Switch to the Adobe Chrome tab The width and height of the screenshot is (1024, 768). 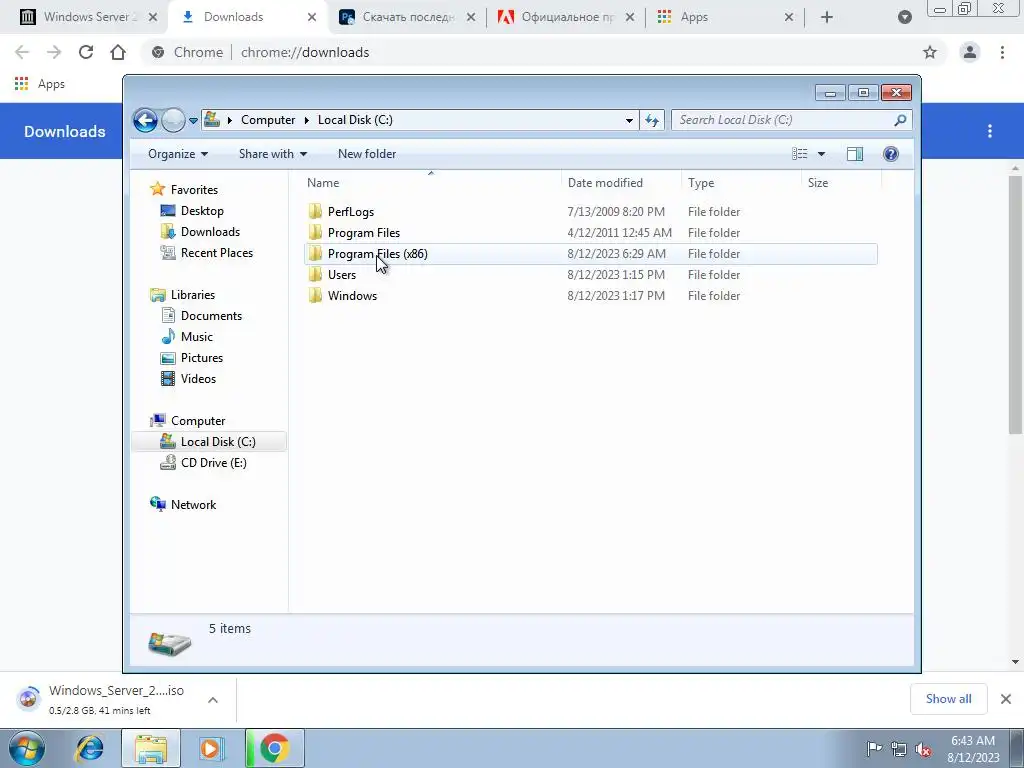point(566,17)
